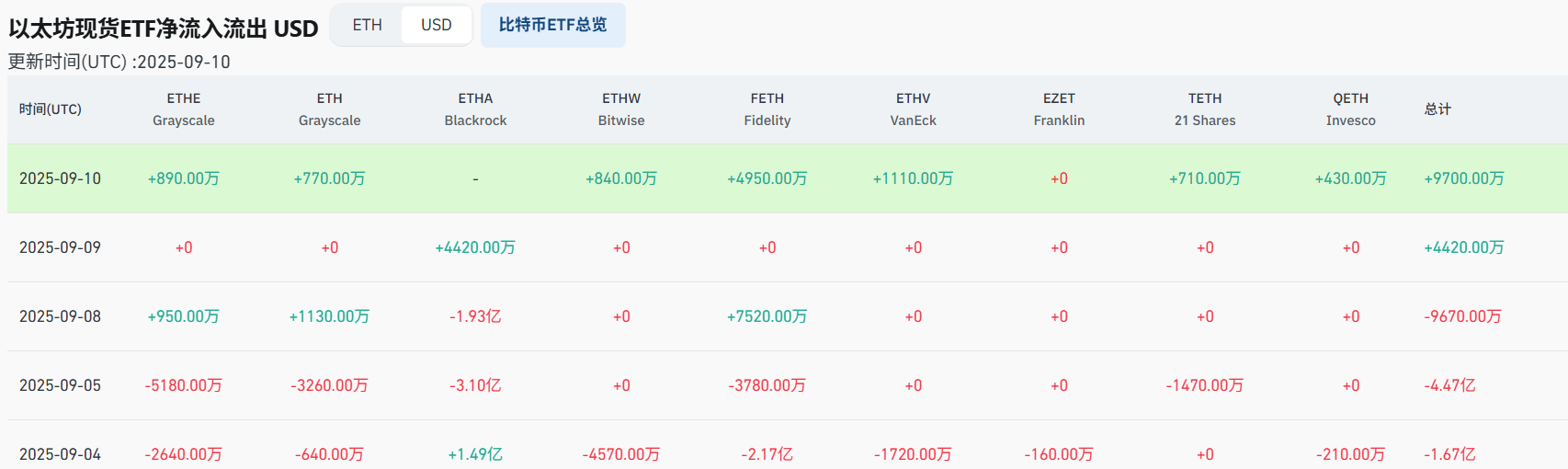1568x469 pixels.
Task: Click the +4420.00万 Blackrock value
Action: [x=475, y=247]
